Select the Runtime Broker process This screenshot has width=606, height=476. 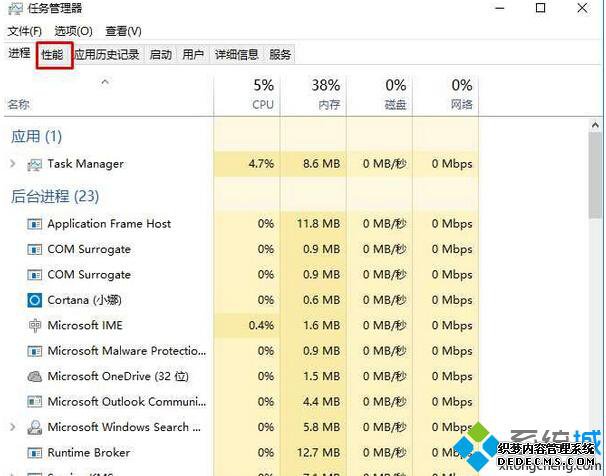[89, 453]
